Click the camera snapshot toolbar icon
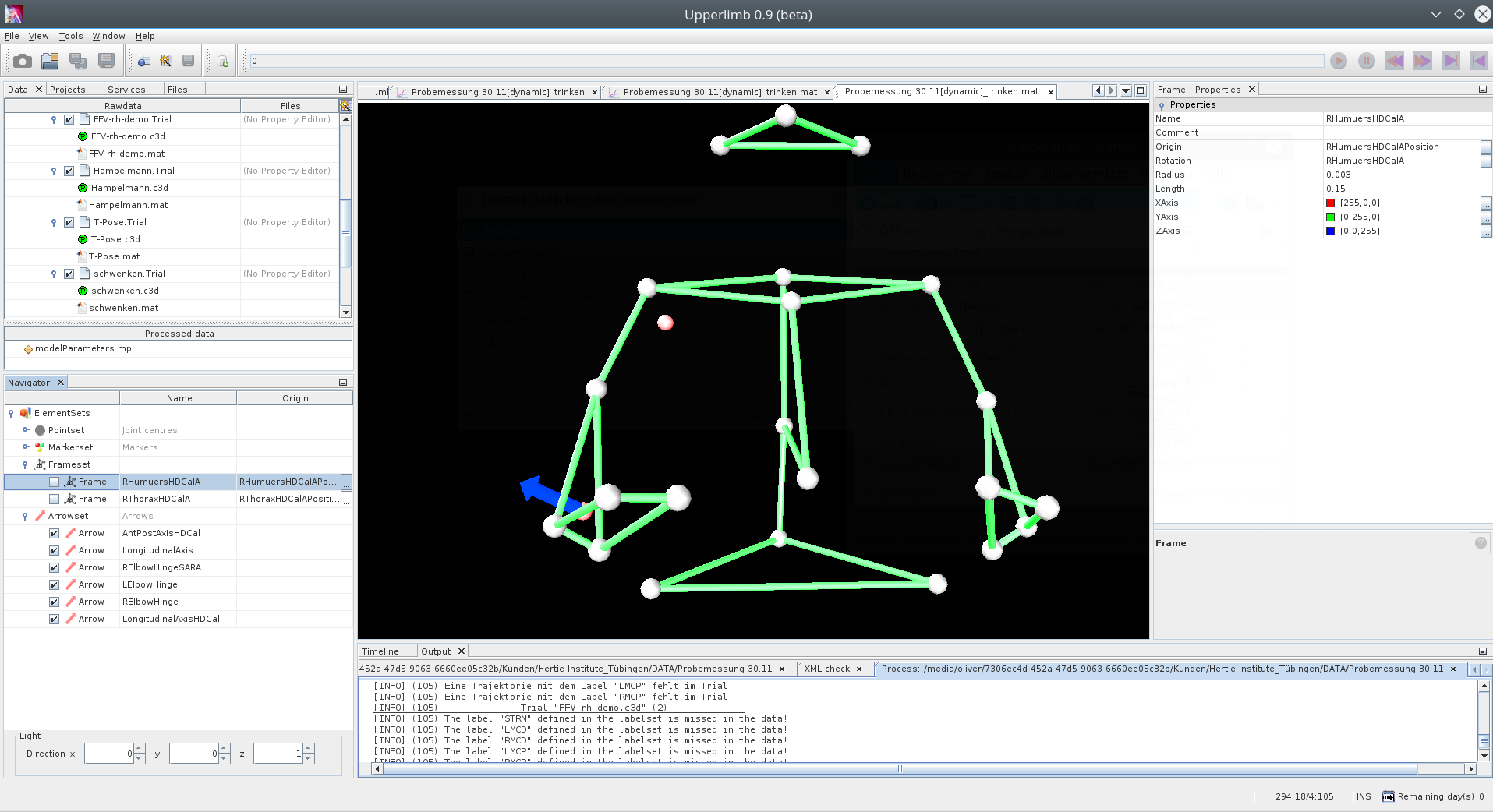 [23, 61]
